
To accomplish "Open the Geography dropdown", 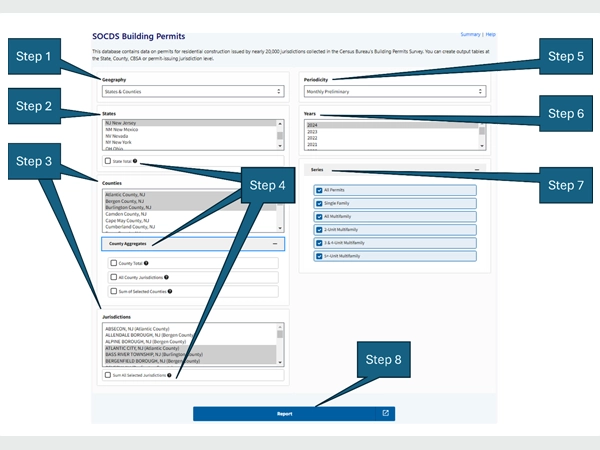I will point(193,91).
